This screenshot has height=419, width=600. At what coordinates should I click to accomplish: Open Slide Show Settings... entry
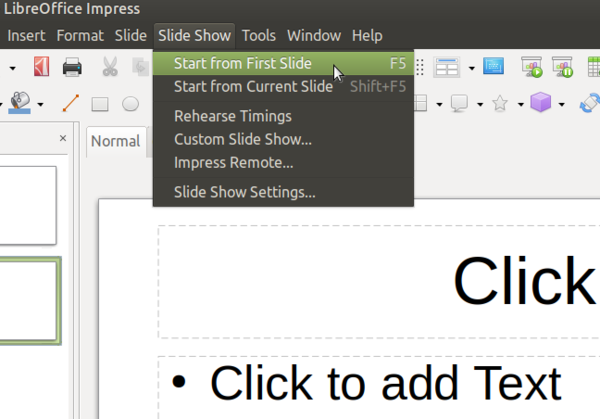(283, 192)
